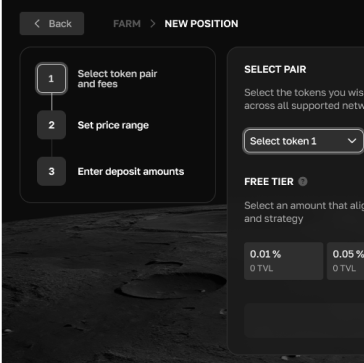Open the Select token 1 dropdown

click(x=303, y=141)
